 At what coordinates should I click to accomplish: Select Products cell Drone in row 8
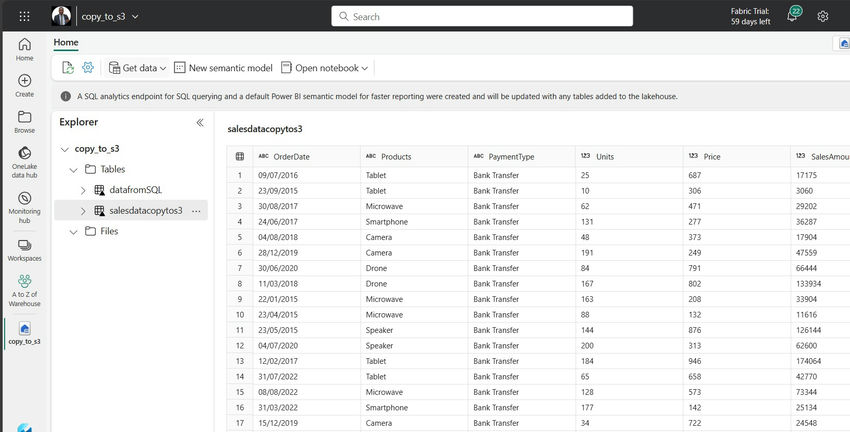coord(414,283)
